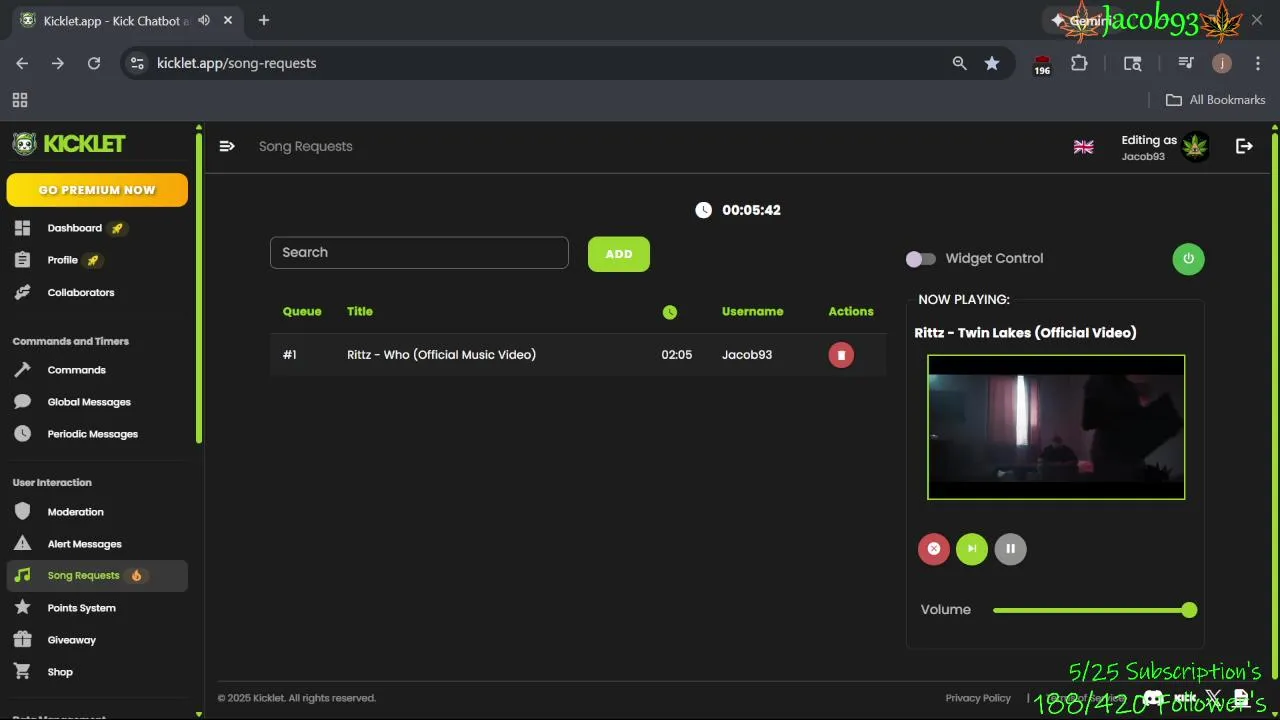Open the Shop page in sidebar

[60, 672]
